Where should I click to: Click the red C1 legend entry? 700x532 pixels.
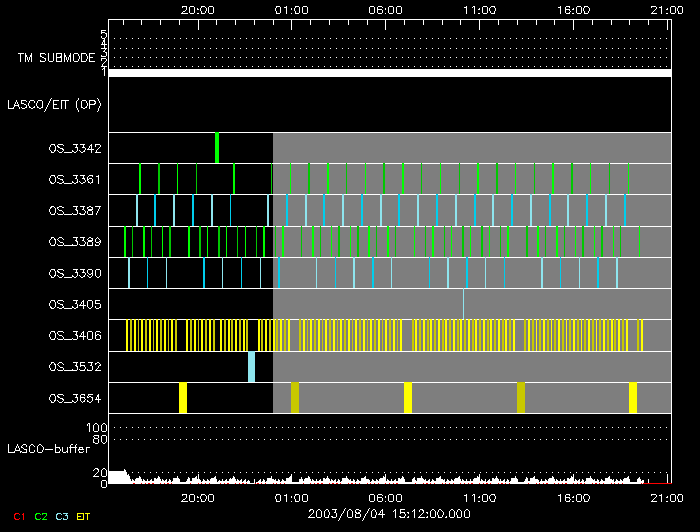click(18, 516)
